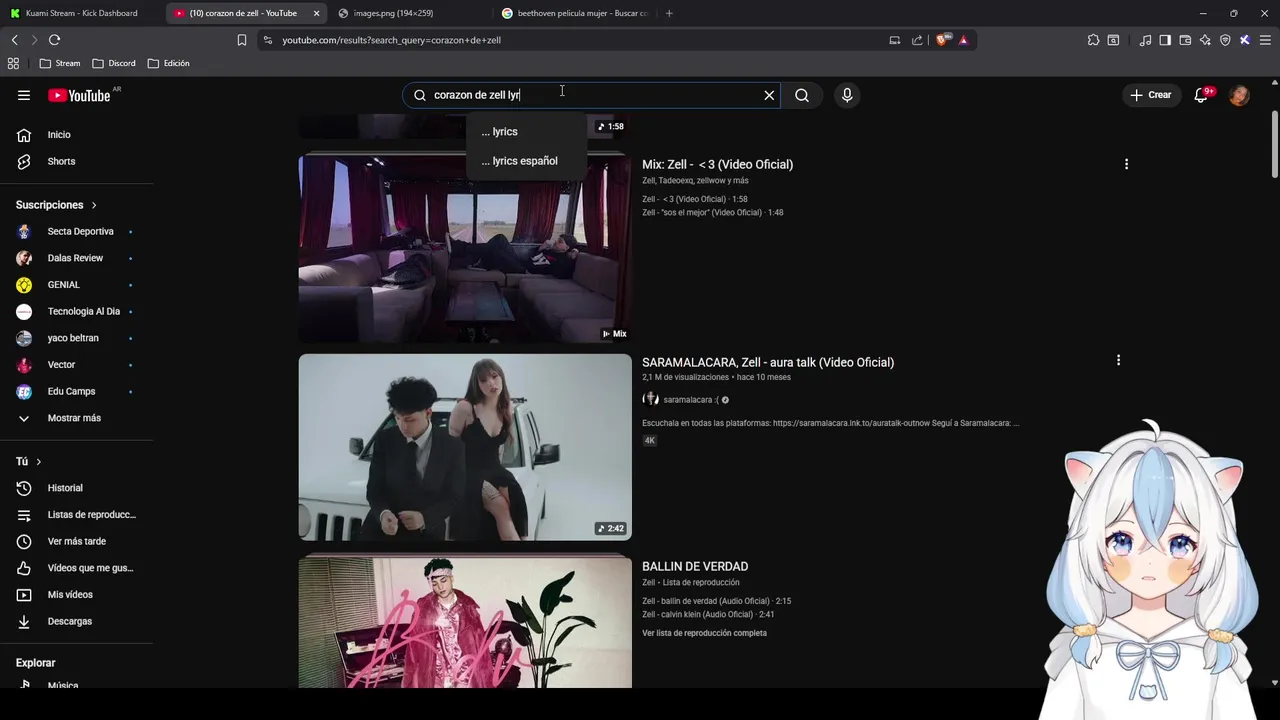Open the Mix: Zell thumbnail
Viewport: 1280px width, 720px height.
(x=465, y=247)
